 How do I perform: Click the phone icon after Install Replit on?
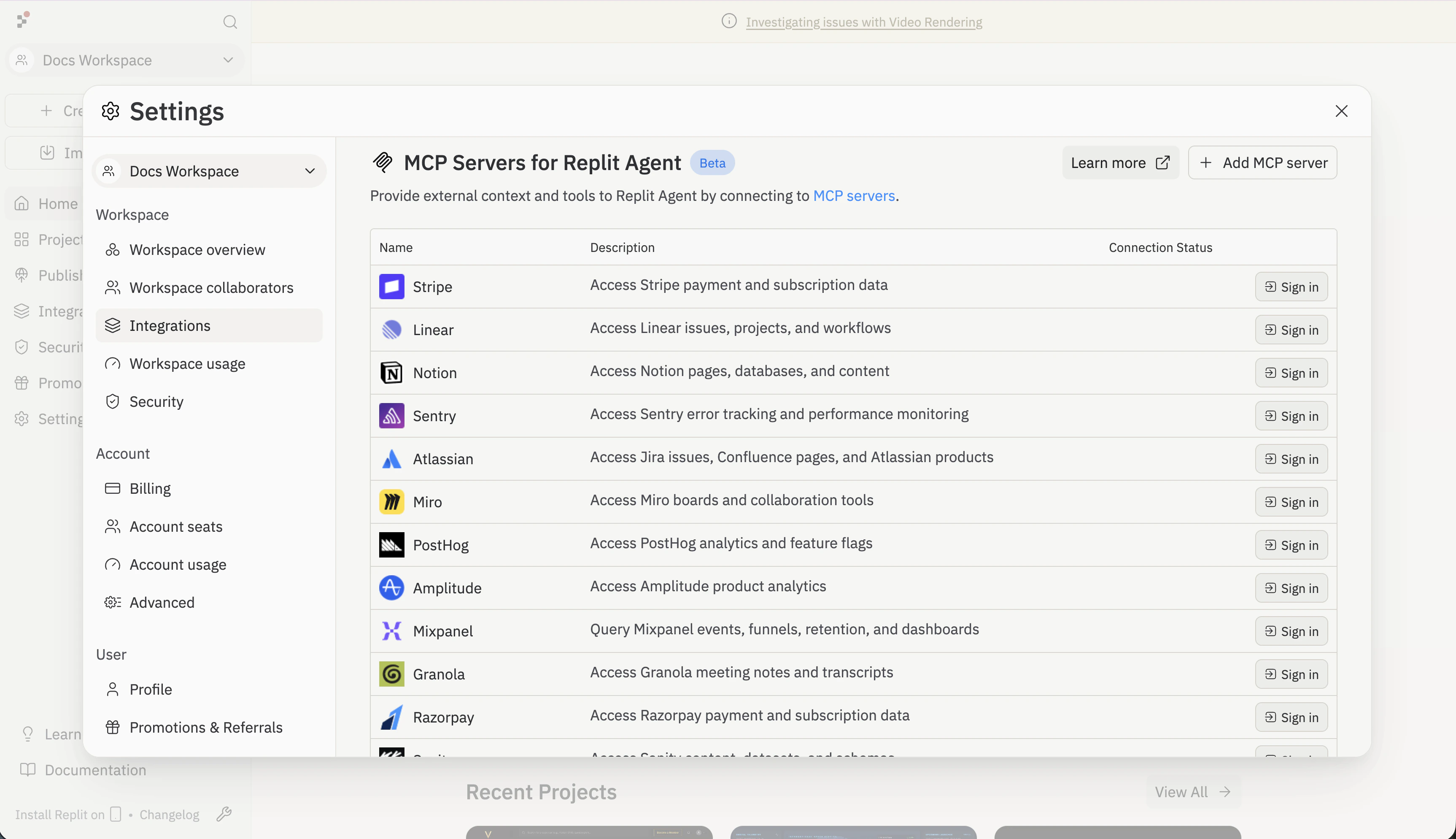point(116,814)
